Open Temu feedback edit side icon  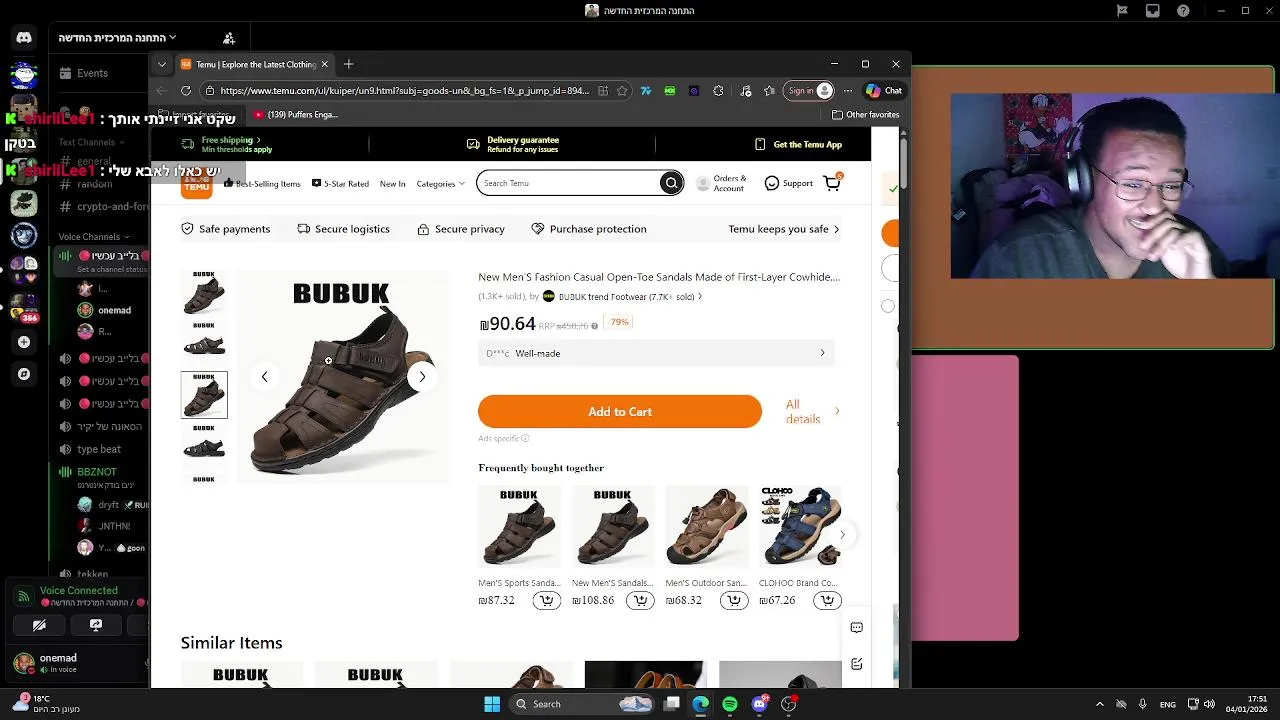click(x=857, y=664)
